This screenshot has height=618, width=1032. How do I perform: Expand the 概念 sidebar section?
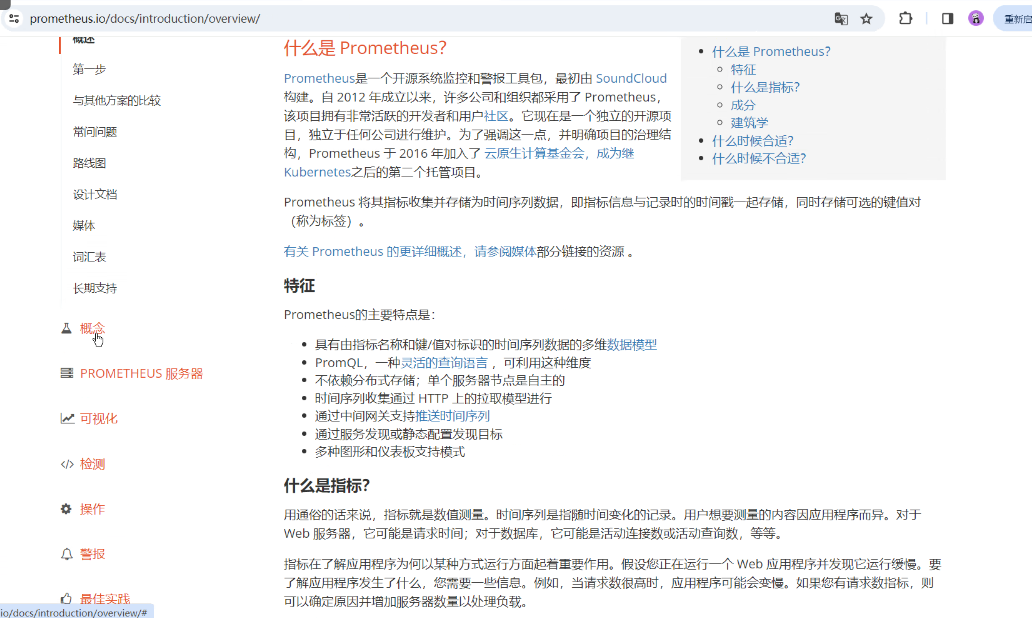pos(92,328)
